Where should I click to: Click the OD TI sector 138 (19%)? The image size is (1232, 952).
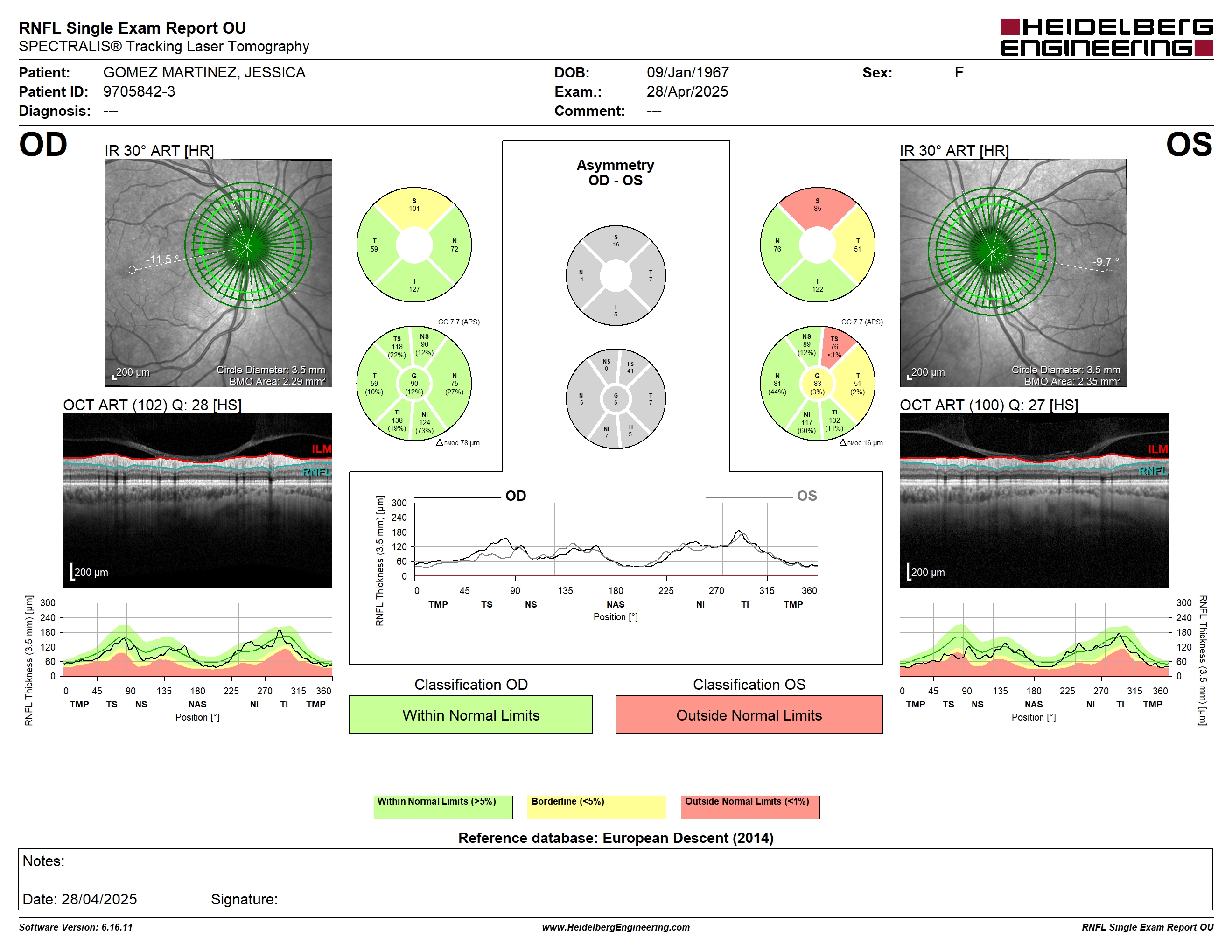(x=397, y=421)
